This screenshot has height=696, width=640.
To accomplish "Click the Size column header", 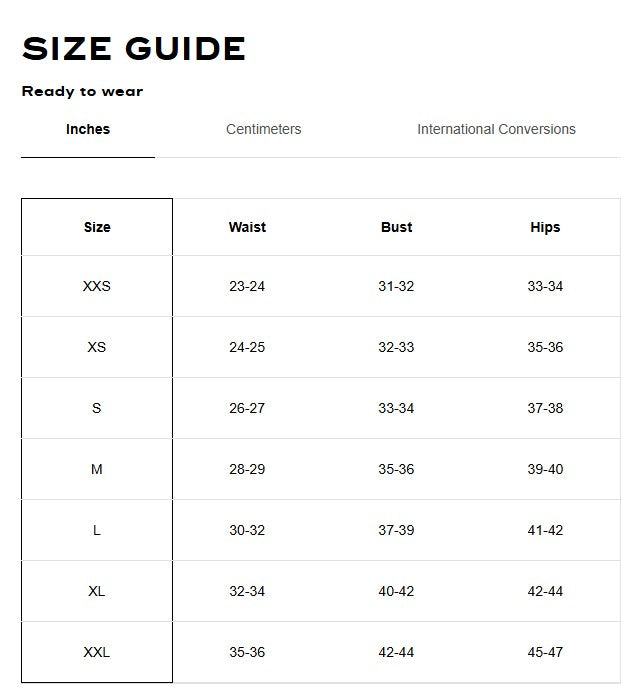I will tap(97, 227).
